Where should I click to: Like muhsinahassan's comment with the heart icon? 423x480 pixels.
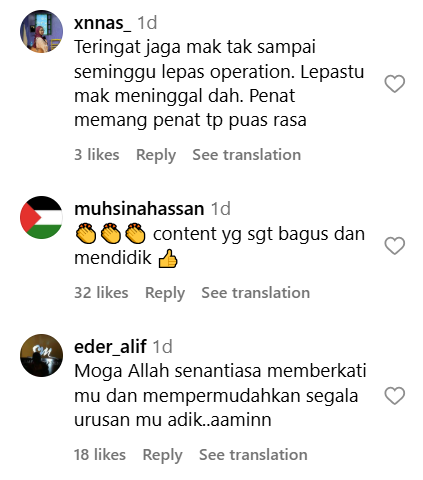395,246
